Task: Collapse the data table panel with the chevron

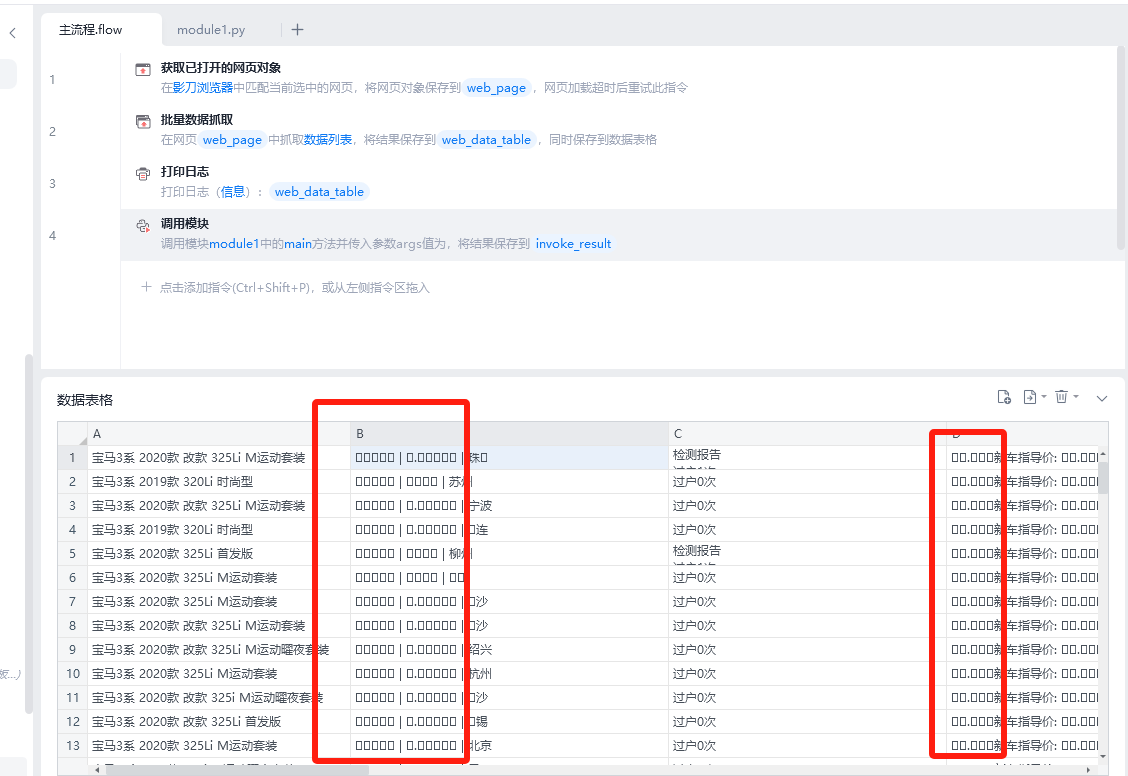Action: [1102, 398]
